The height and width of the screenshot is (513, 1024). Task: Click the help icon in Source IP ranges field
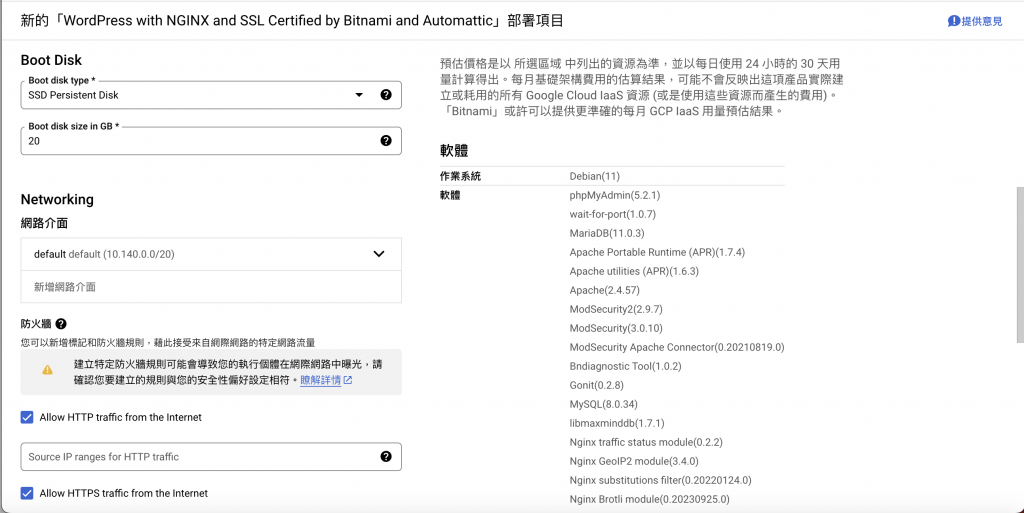(386, 456)
